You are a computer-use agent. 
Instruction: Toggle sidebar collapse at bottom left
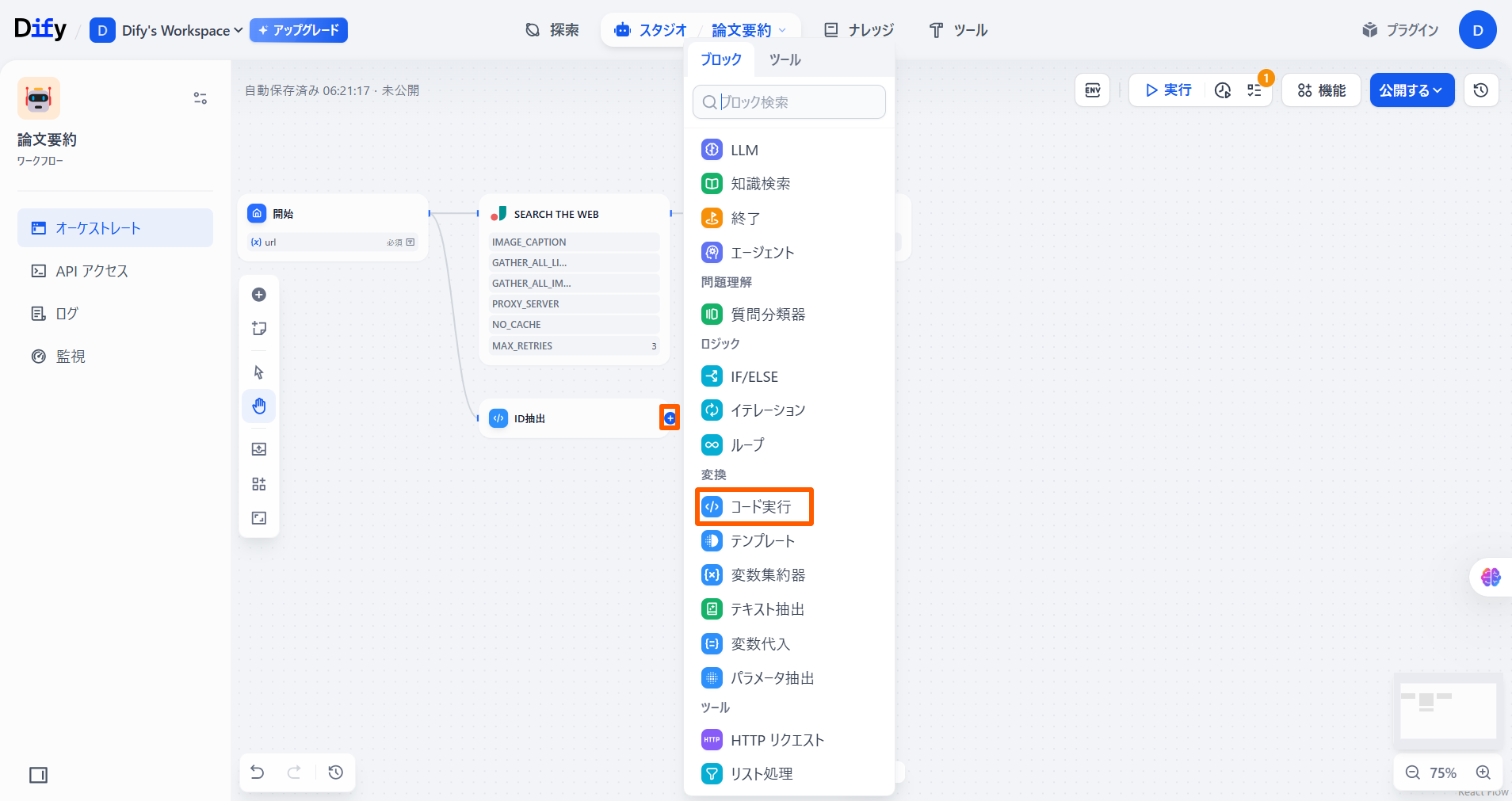tap(38, 775)
